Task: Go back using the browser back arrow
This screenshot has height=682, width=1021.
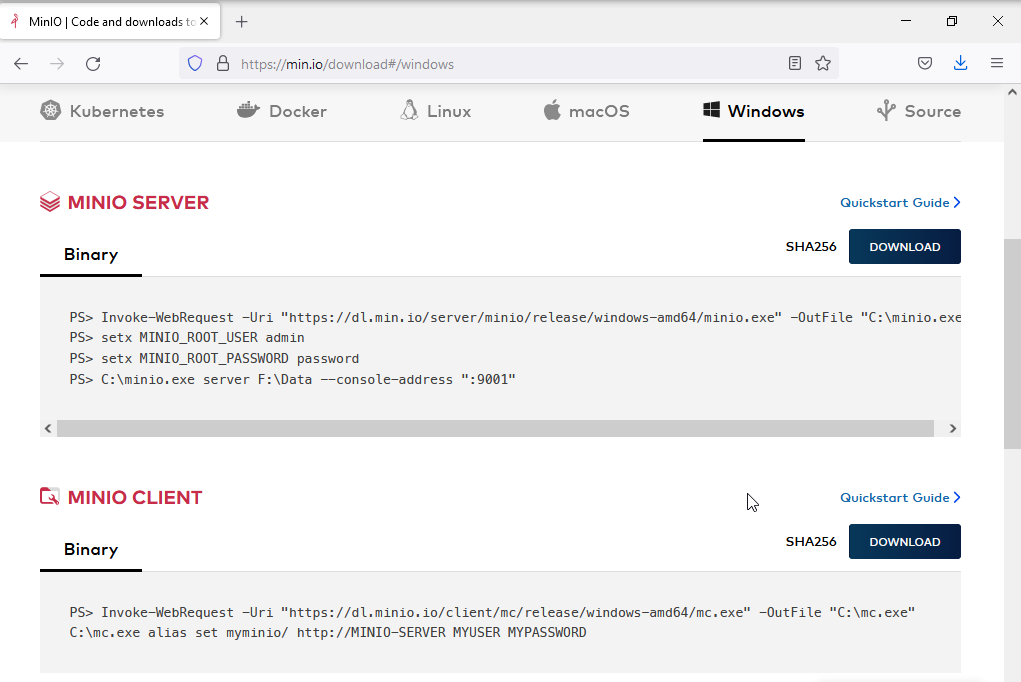Action: tap(21, 64)
